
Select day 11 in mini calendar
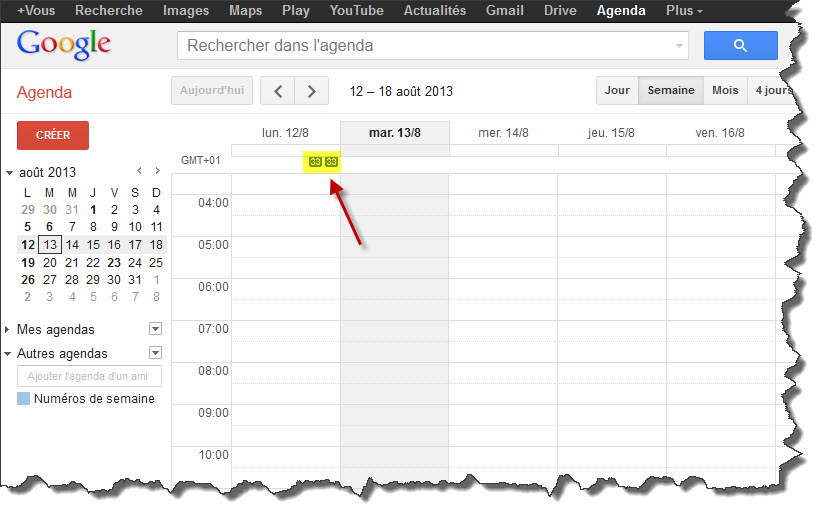(x=156, y=227)
